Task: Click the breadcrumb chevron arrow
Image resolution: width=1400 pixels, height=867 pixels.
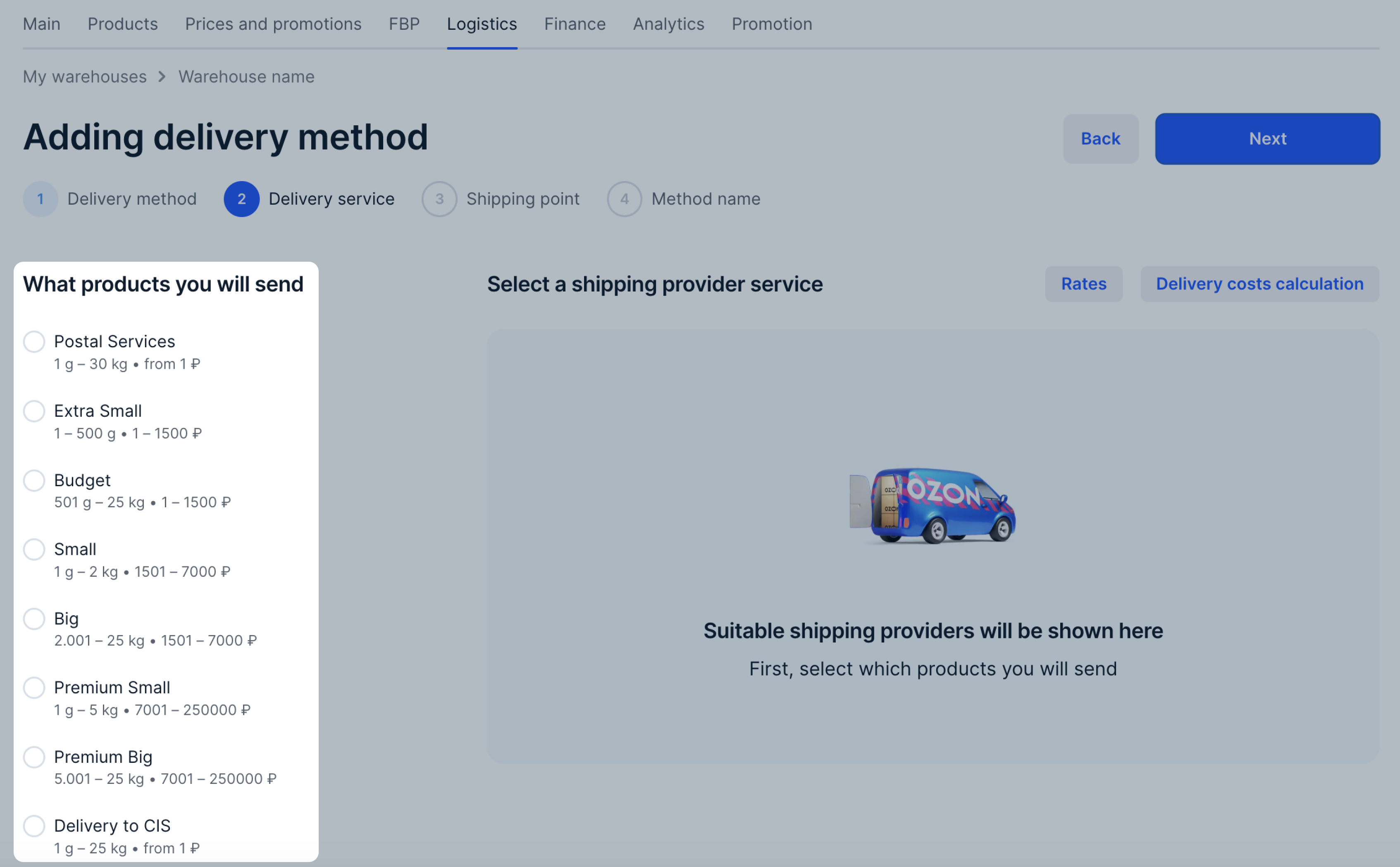Action: pyautogui.click(x=162, y=77)
